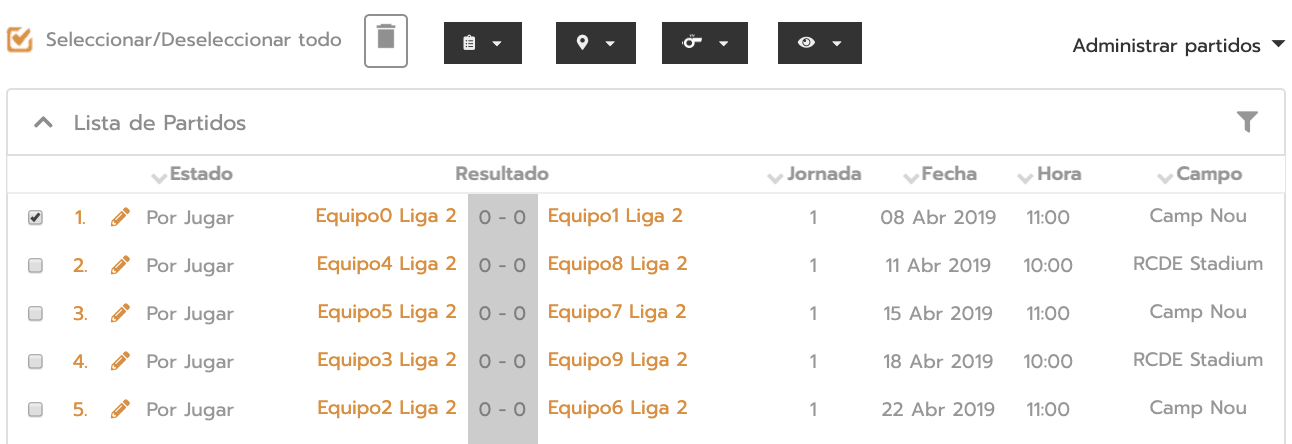The image size is (1292, 444).
Task: Sort by the Fecha column header
Action: (x=948, y=174)
